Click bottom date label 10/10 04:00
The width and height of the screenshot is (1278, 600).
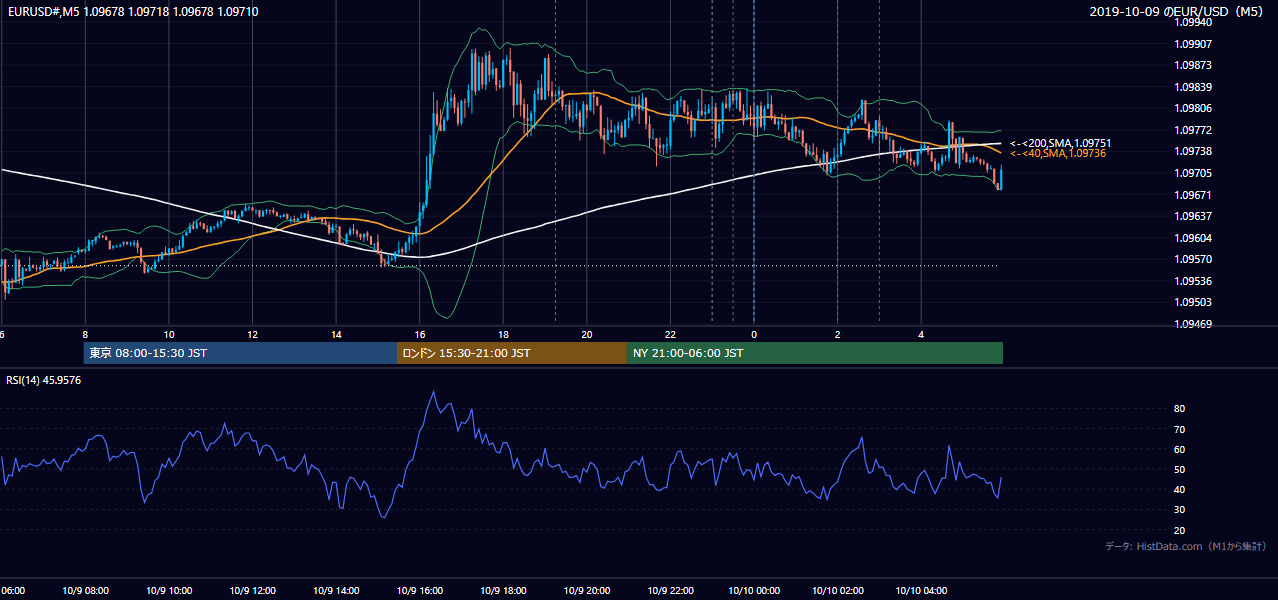pos(921,591)
